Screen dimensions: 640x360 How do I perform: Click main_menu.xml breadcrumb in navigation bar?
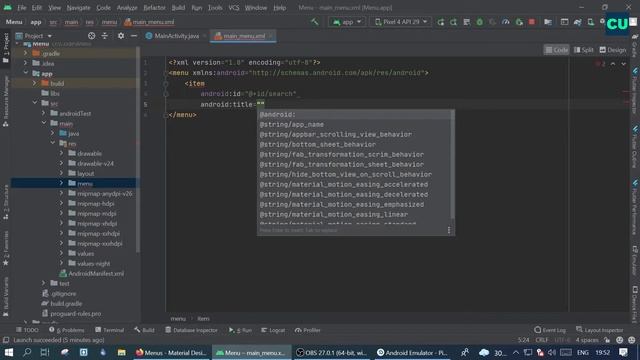(x=149, y=22)
